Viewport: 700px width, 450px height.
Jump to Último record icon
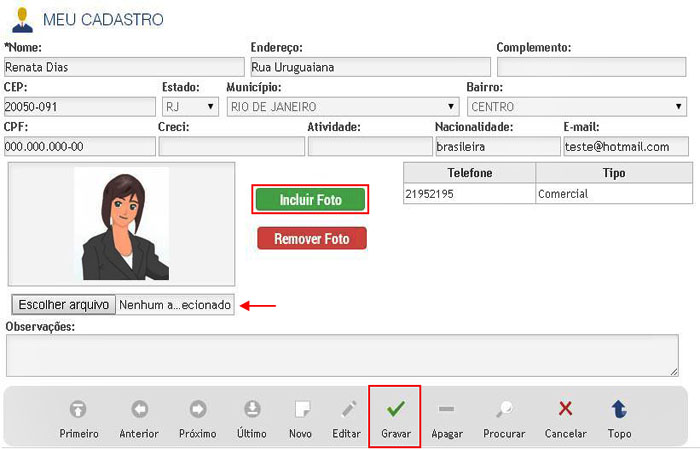(x=253, y=409)
